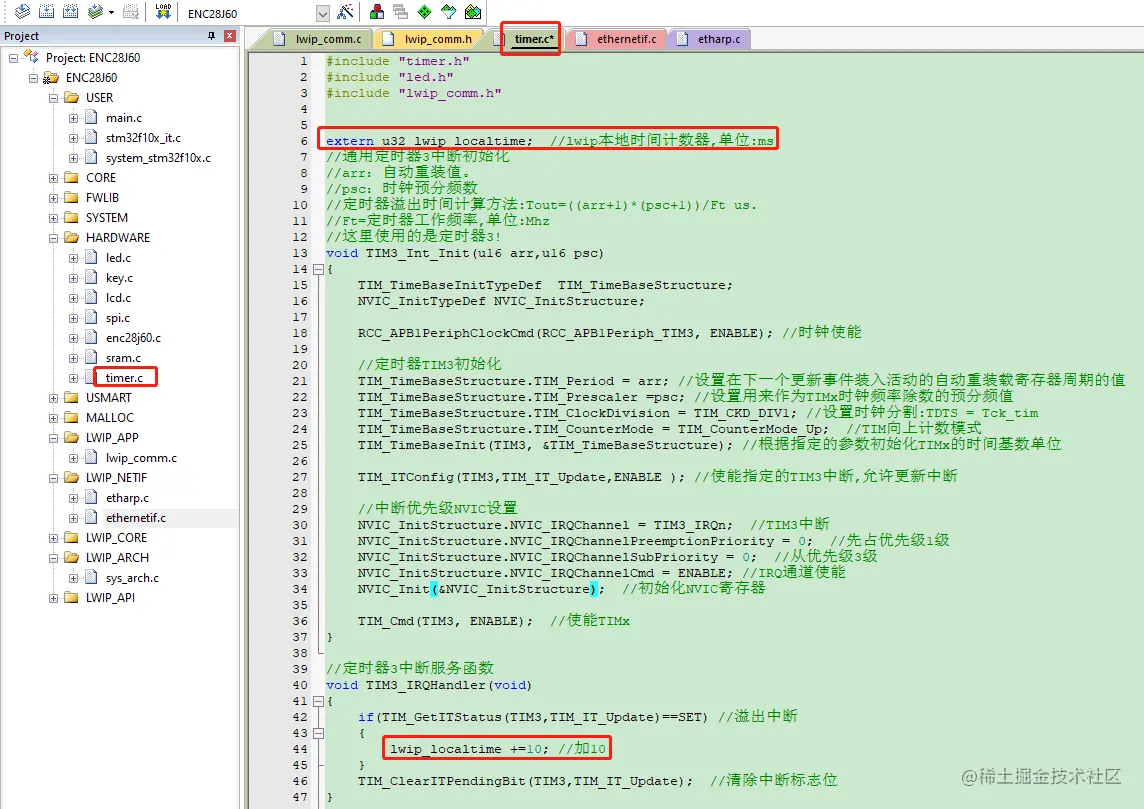Viewport: 1144px width, 809px height.
Task: Collapse the USER group
Action: 53,98
